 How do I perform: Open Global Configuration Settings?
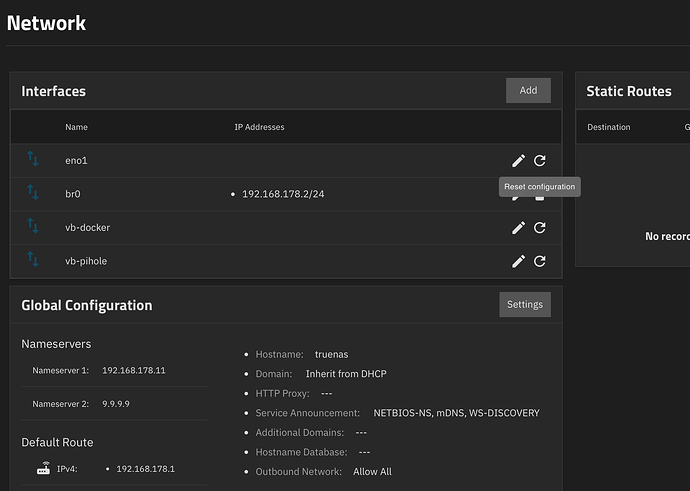pyautogui.click(x=525, y=304)
